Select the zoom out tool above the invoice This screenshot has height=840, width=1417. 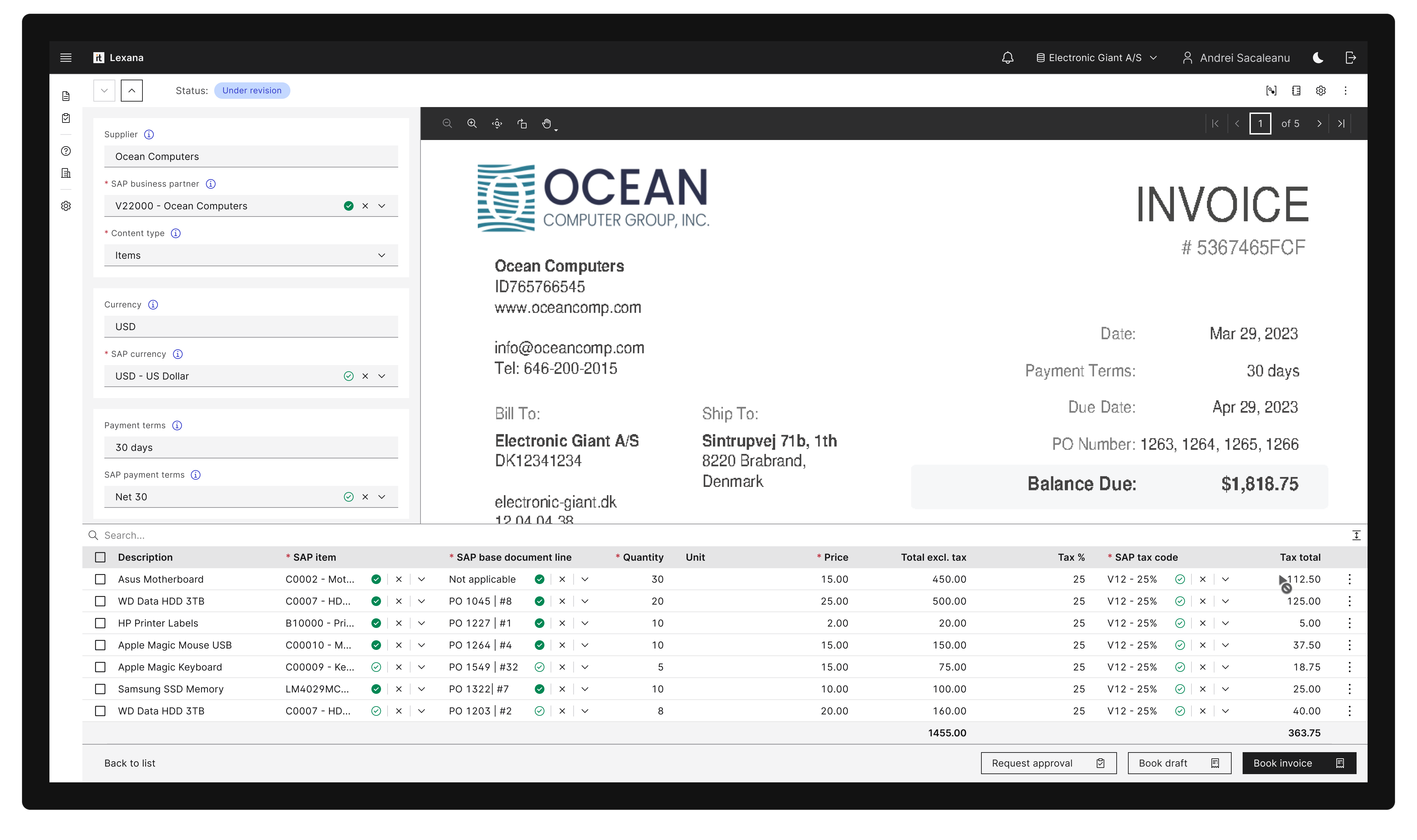pos(447,124)
